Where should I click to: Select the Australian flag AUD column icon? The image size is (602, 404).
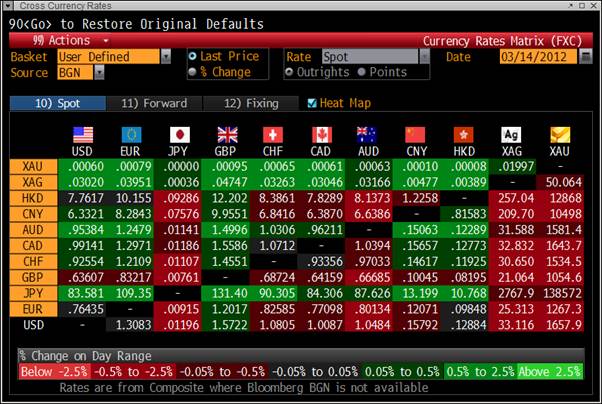pyautogui.click(x=368, y=134)
